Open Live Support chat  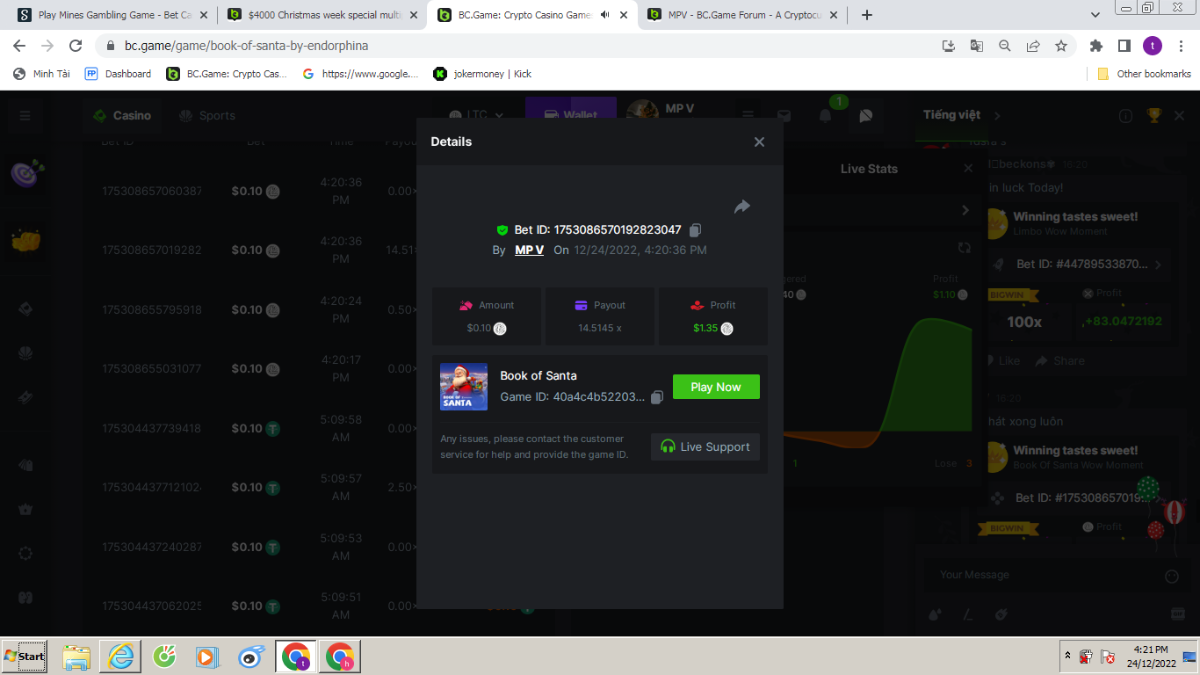(x=705, y=447)
